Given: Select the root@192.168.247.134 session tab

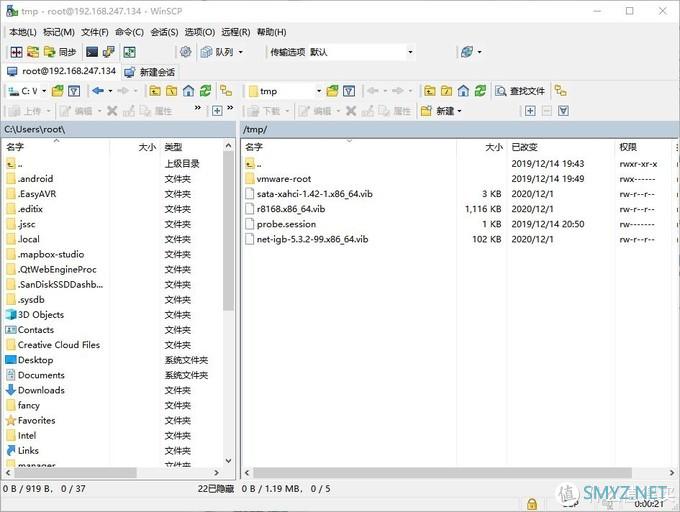Looking at the screenshot, I should (61, 71).
